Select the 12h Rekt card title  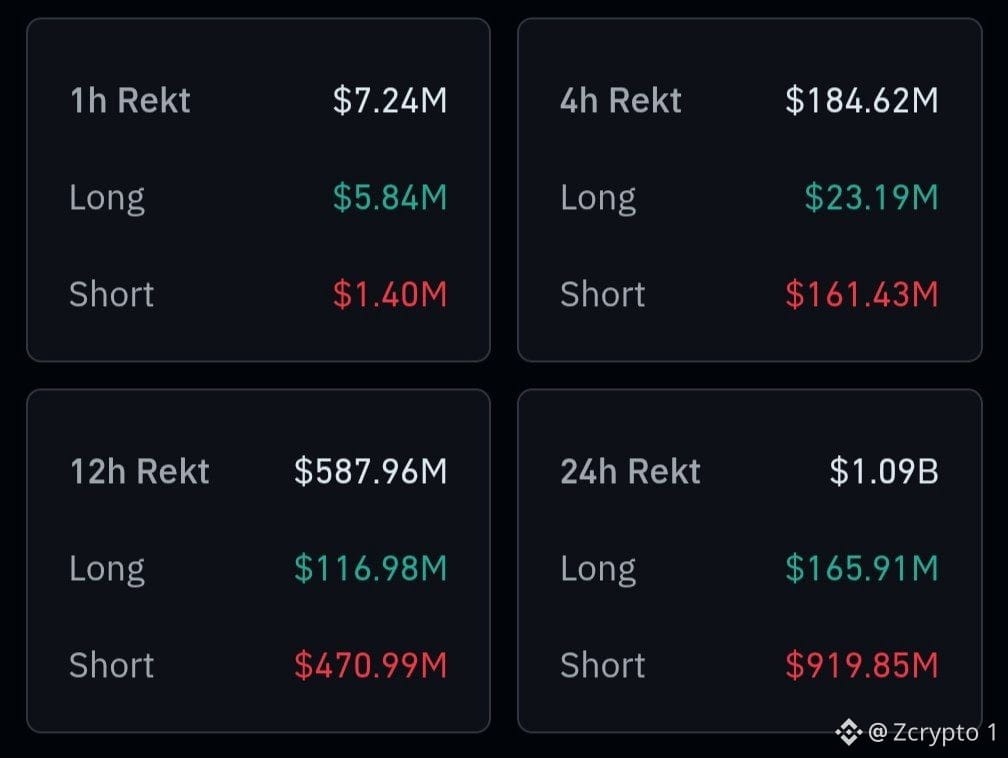tap(140, 472)
